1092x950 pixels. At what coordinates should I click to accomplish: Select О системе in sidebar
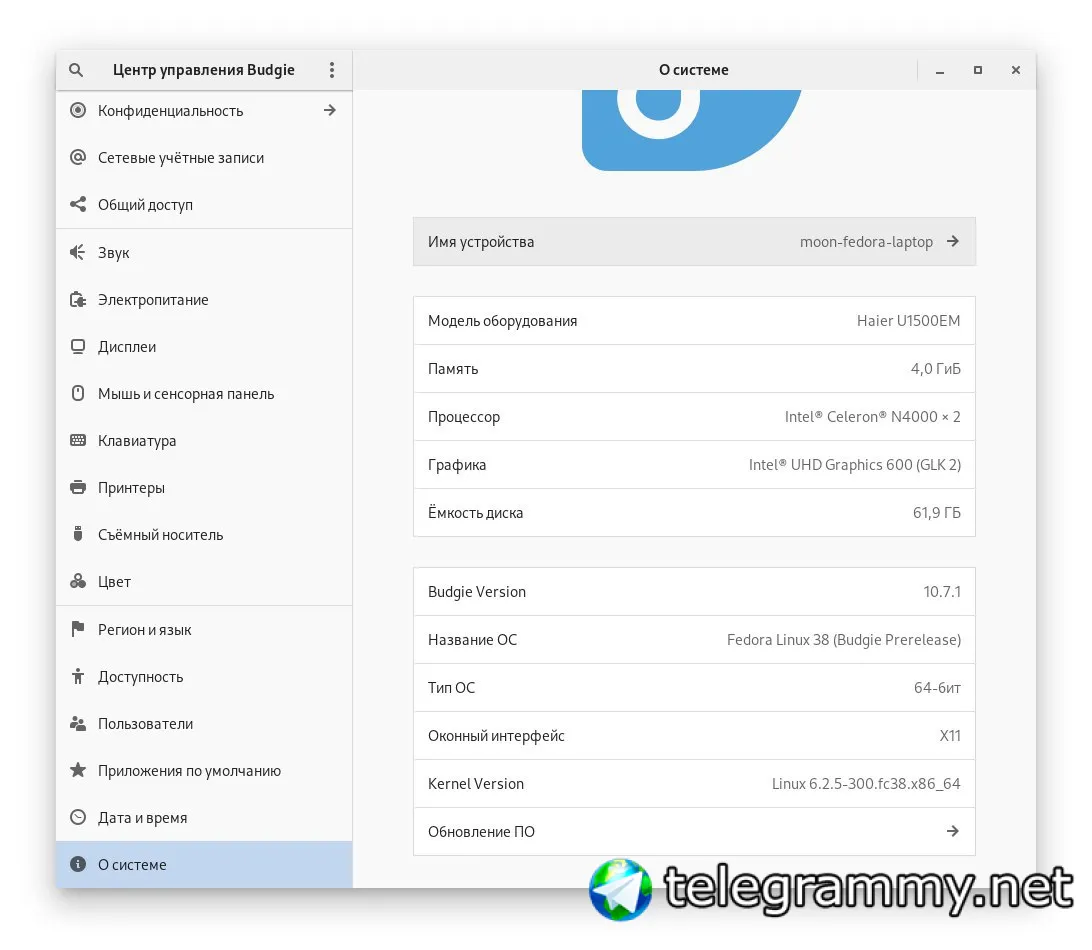204,864
